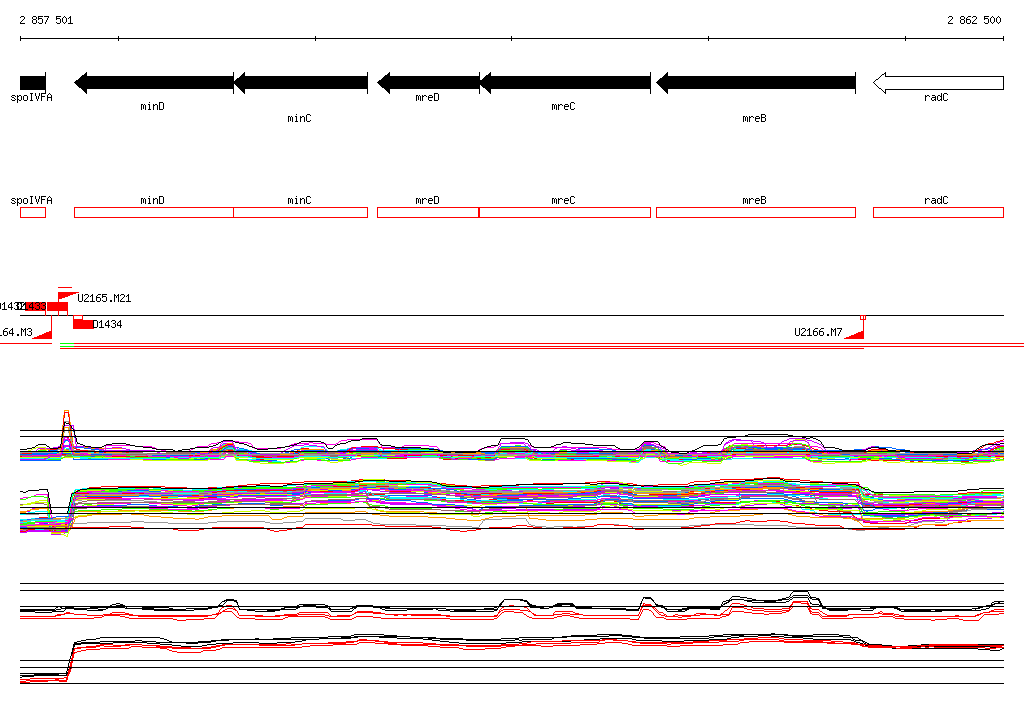The height and width of the screenshot is (714, 1024).
Task: Select the black spoIVFA gene block
Action: (x=33, y=83)
